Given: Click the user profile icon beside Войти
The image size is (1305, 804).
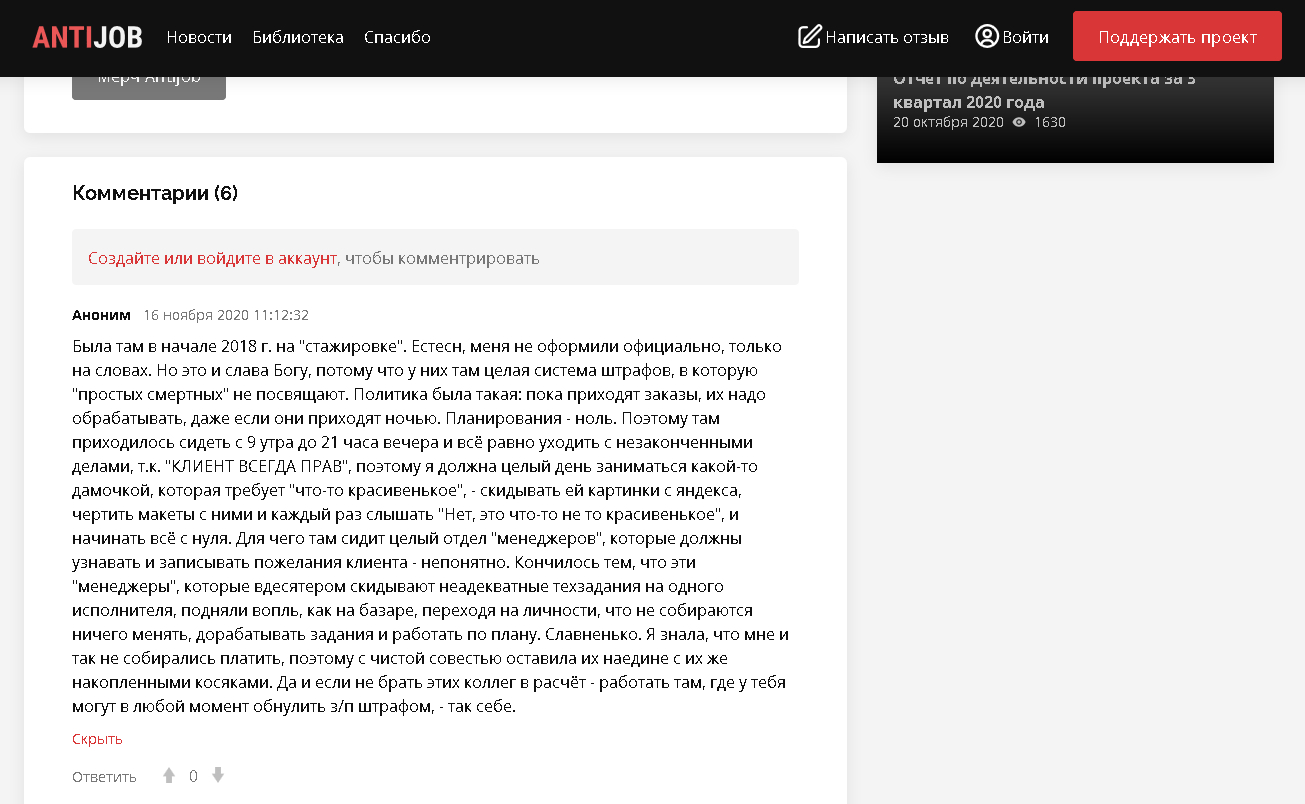Looking at the screenshot, I should click(986, 37).
